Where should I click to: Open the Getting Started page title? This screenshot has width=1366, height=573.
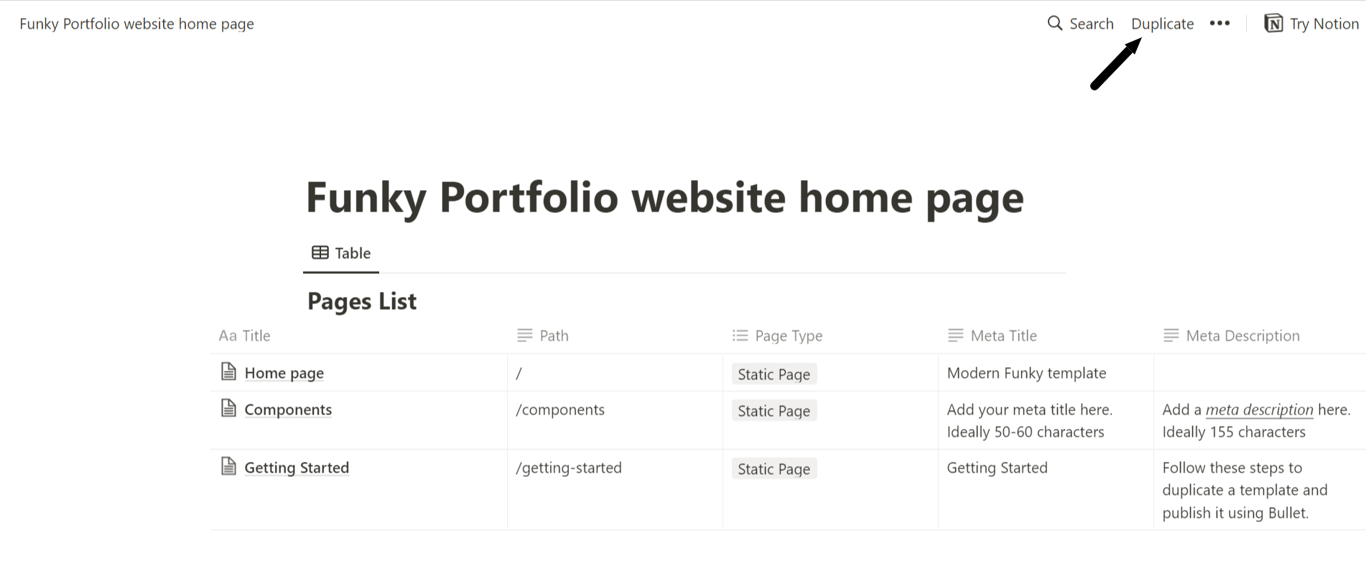click(296, 467)
